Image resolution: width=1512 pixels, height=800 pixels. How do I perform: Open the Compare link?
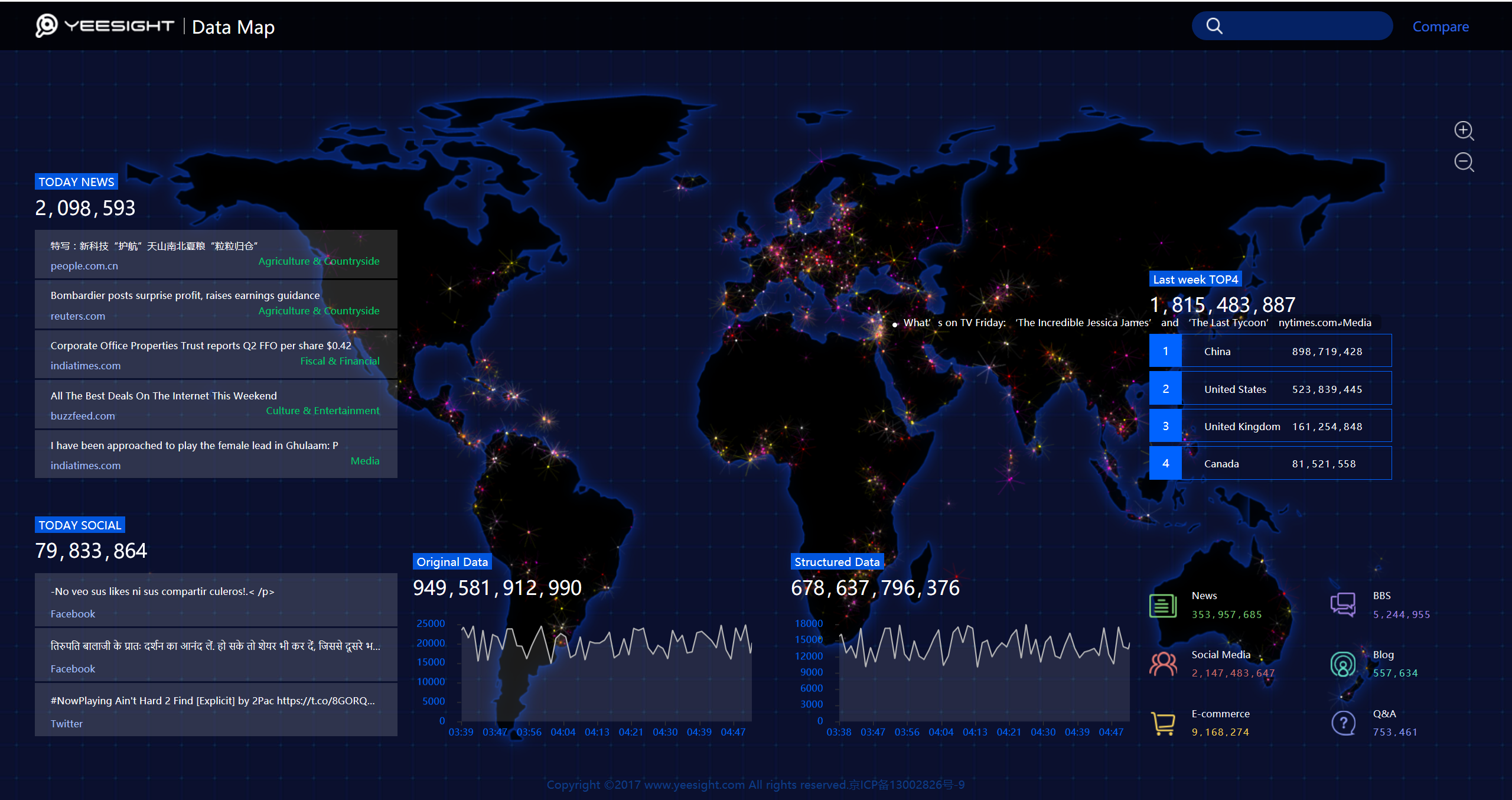1440,27
